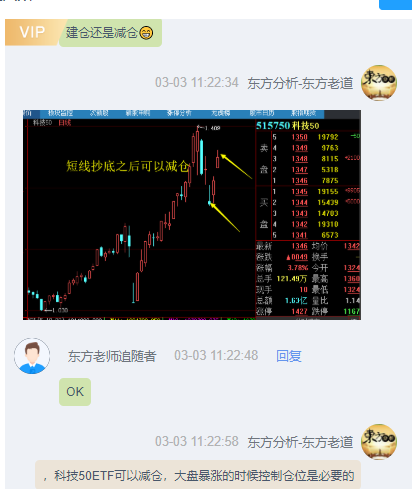
Task: Click the 短线抄底之后可以减仓 annotation text
Action: click(x=128, y=166)
